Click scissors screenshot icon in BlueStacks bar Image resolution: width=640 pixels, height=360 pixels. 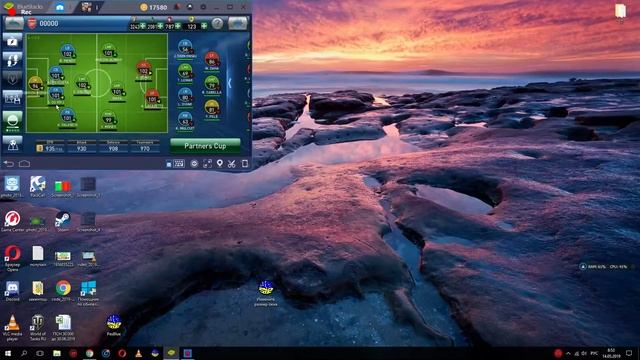pyautogui.click(x=232, y=164)
